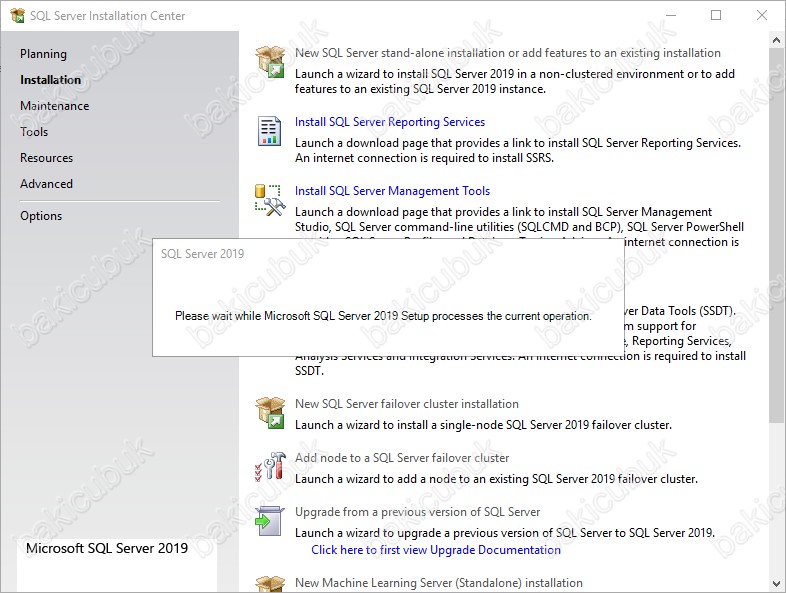The image size is (786, 593).
Task: Click the 'Please wait while Microsoft SQL Server 2019 Setup' message
Action: (x=383, y=316)
